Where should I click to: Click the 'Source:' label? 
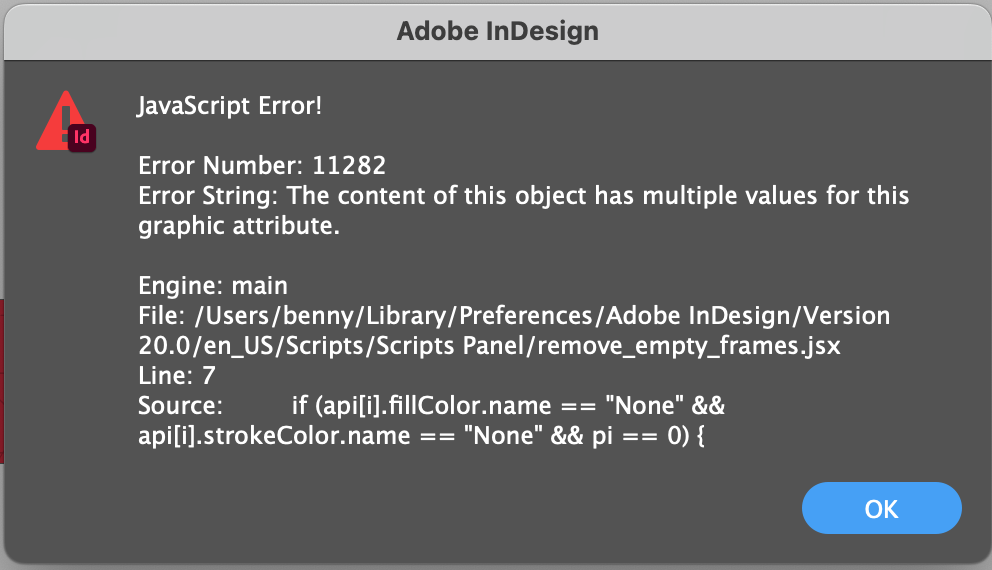[178, 406]
